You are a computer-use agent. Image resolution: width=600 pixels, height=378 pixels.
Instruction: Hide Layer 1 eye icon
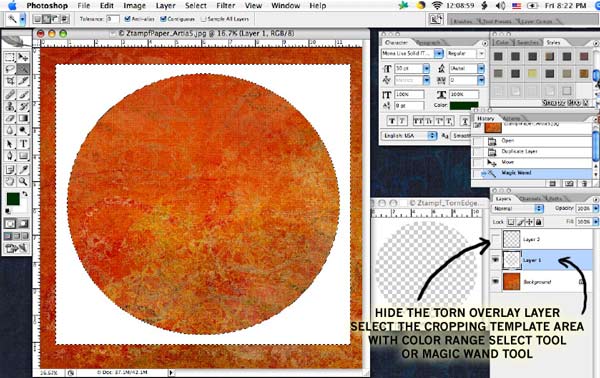496,260
